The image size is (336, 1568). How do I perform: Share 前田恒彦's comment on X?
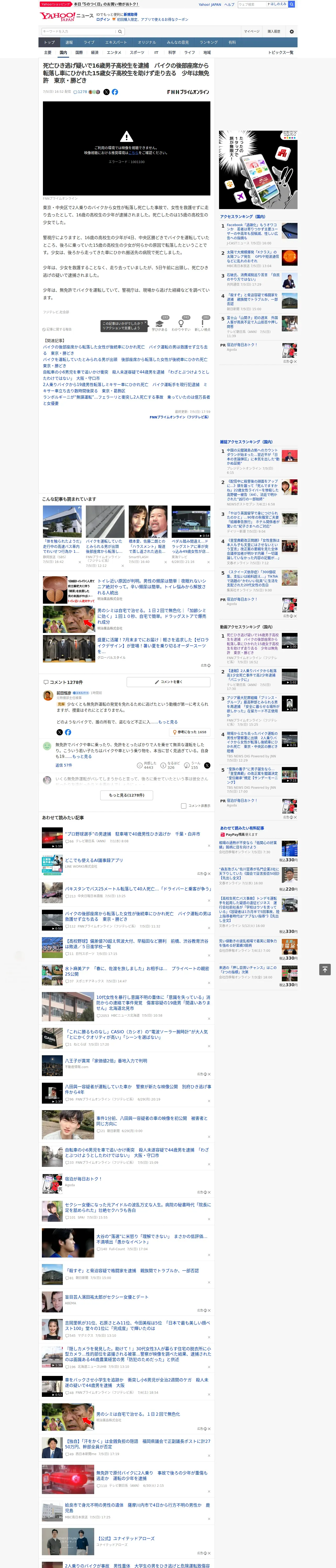point(59,732)
